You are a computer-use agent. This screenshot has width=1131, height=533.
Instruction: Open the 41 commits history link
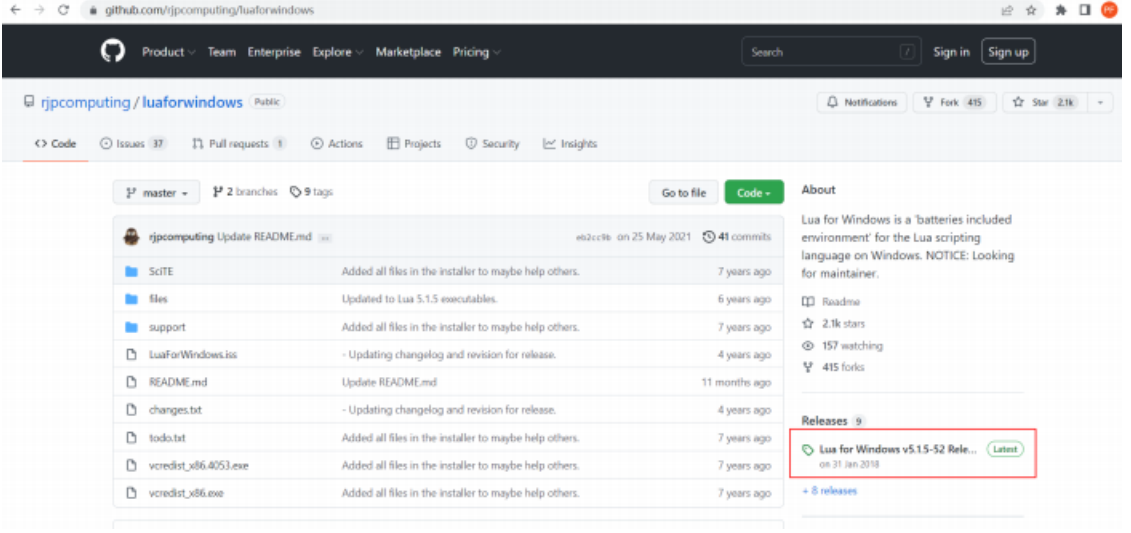coord(736,237)
